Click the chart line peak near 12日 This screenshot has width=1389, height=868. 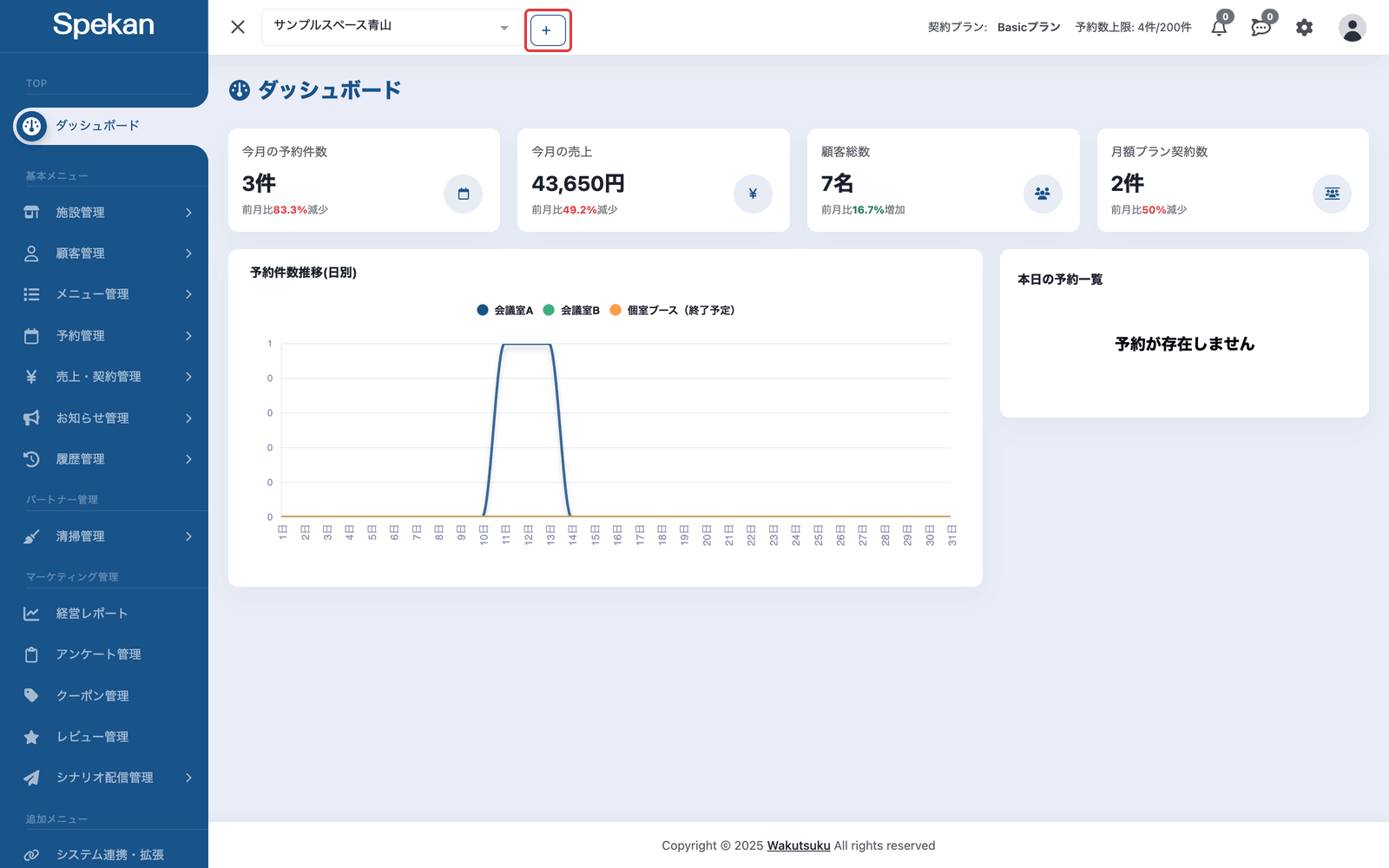pos(527,345)
